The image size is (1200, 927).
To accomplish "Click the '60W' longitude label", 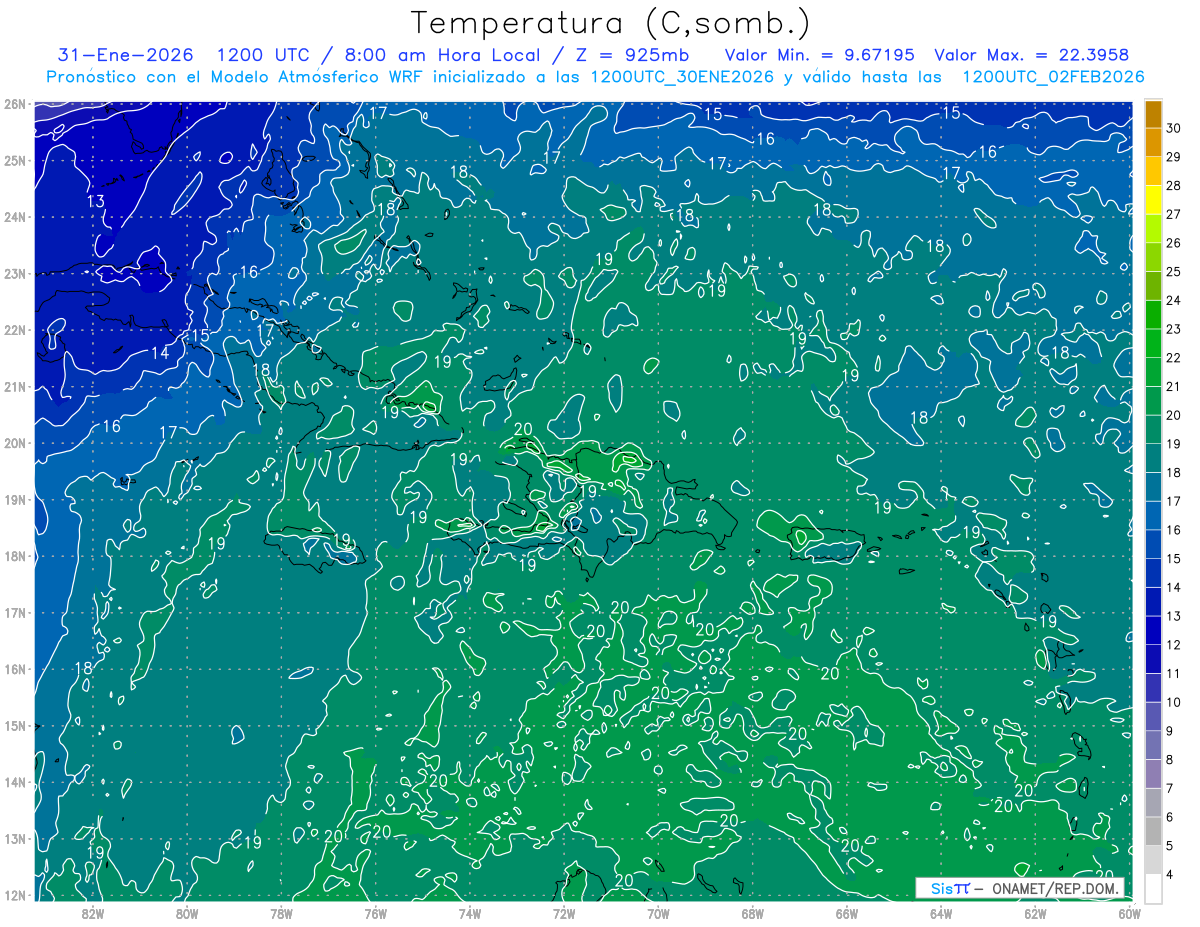I will 1129,913.
